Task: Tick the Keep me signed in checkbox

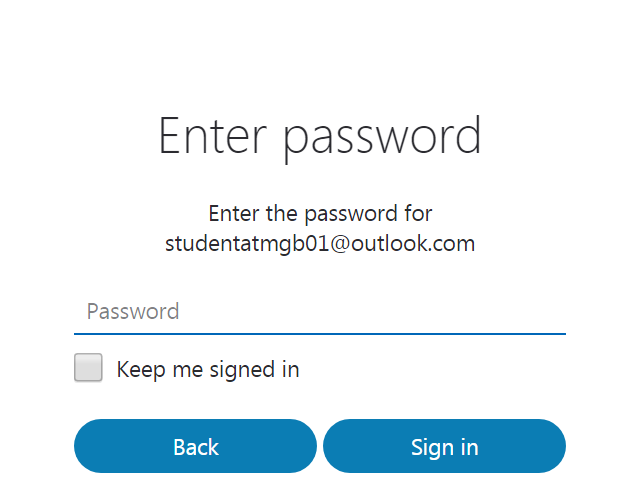Action: coord(88,367)
